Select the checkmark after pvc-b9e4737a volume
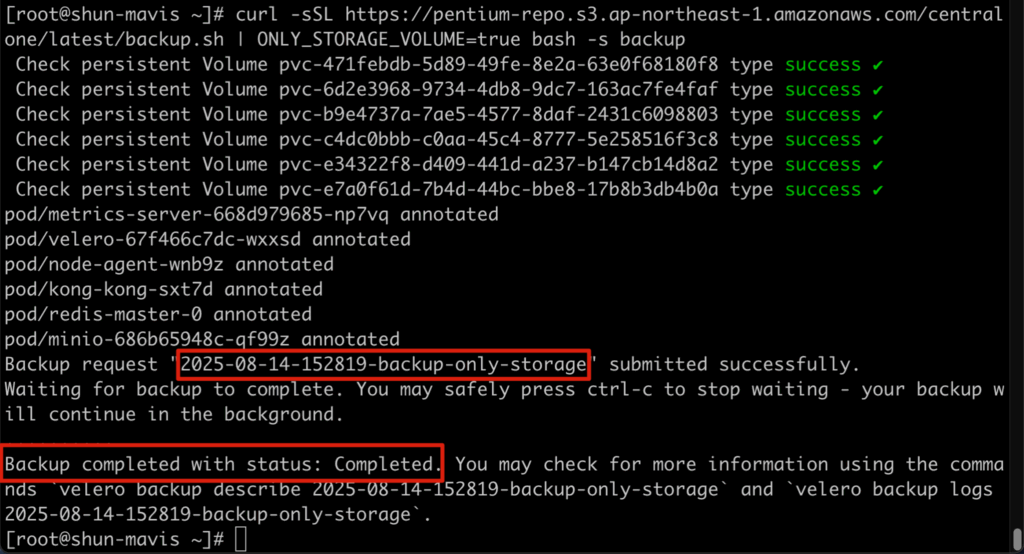Screen dimensions: 1024x554 coord(877,115)
